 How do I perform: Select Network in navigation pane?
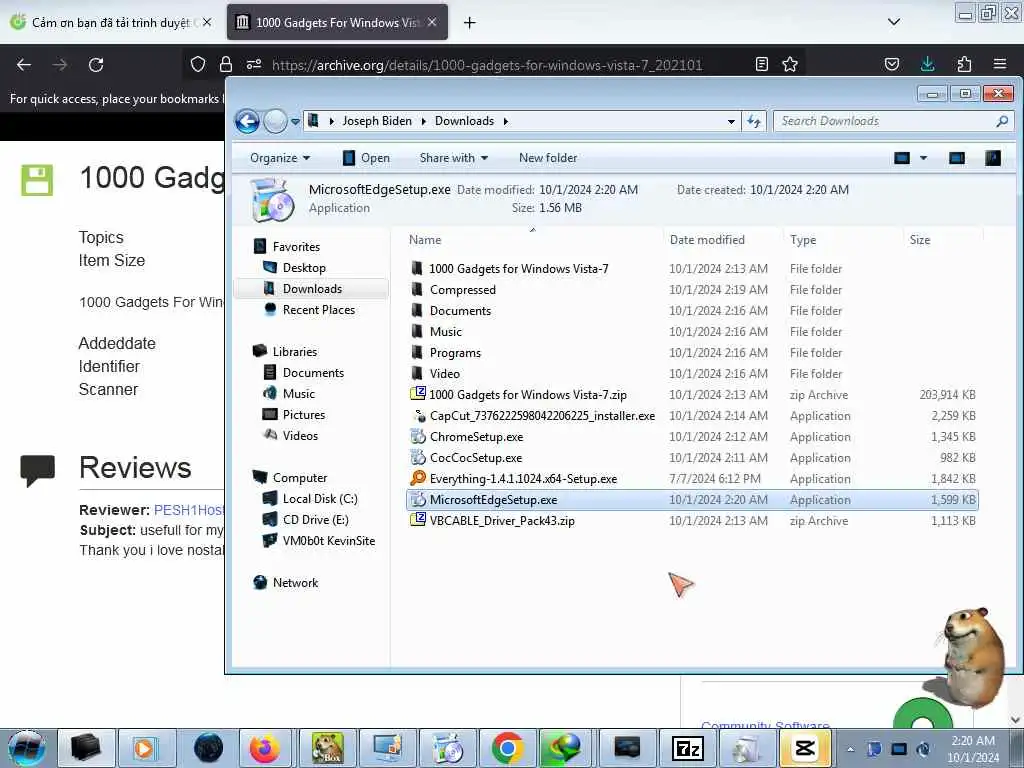point(295,583)
